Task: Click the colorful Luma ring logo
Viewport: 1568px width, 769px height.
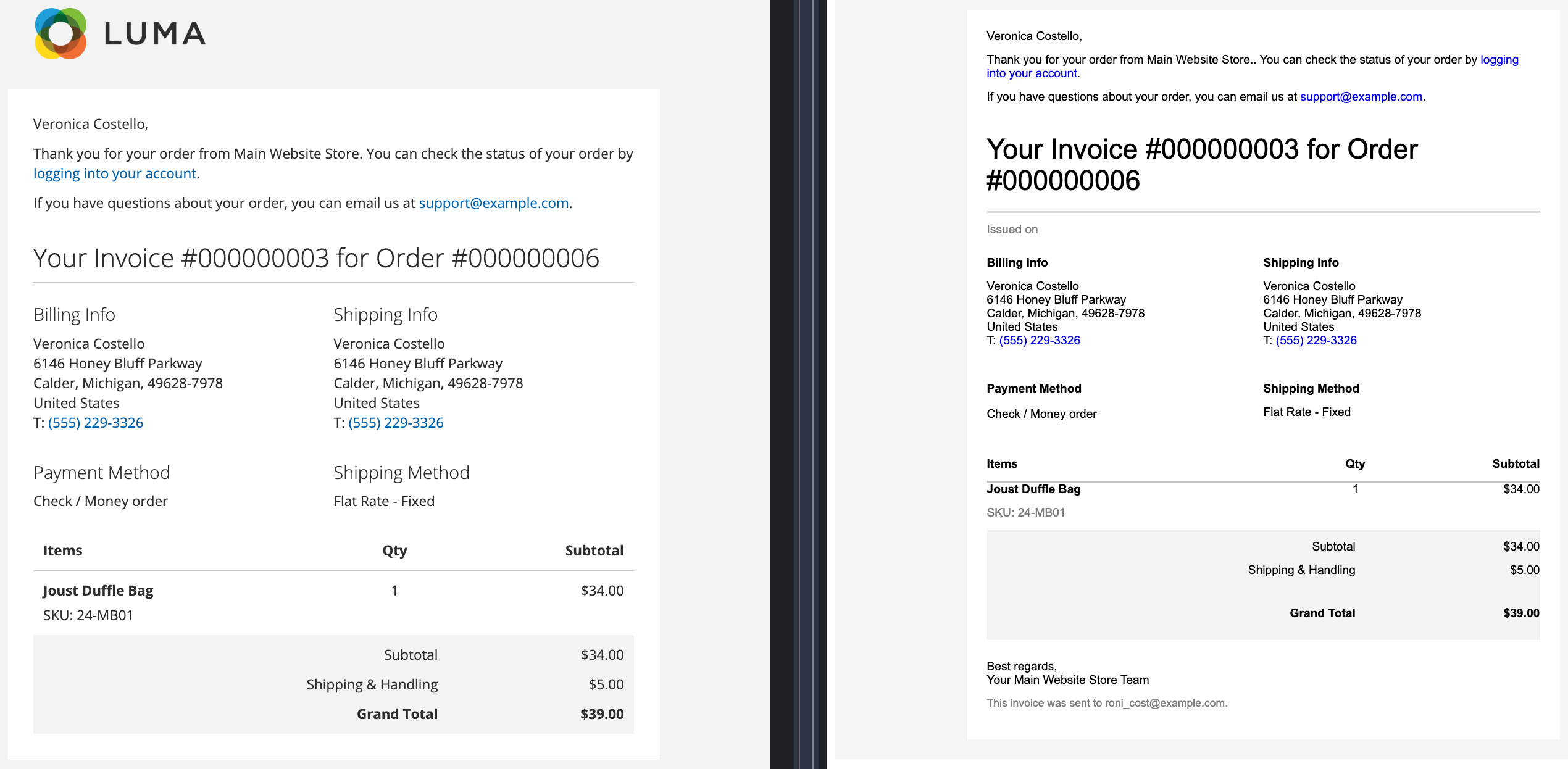Action: (60, 33)
